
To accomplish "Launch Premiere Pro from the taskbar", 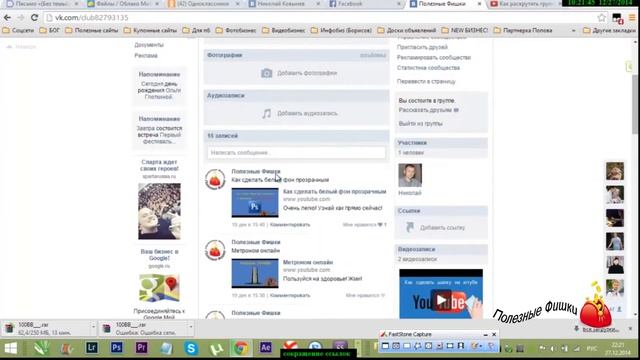I will pyautogui.click(x=141, y=348).
